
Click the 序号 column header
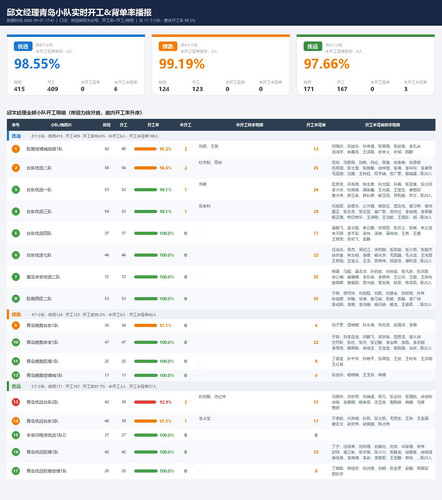click(16, 125)
